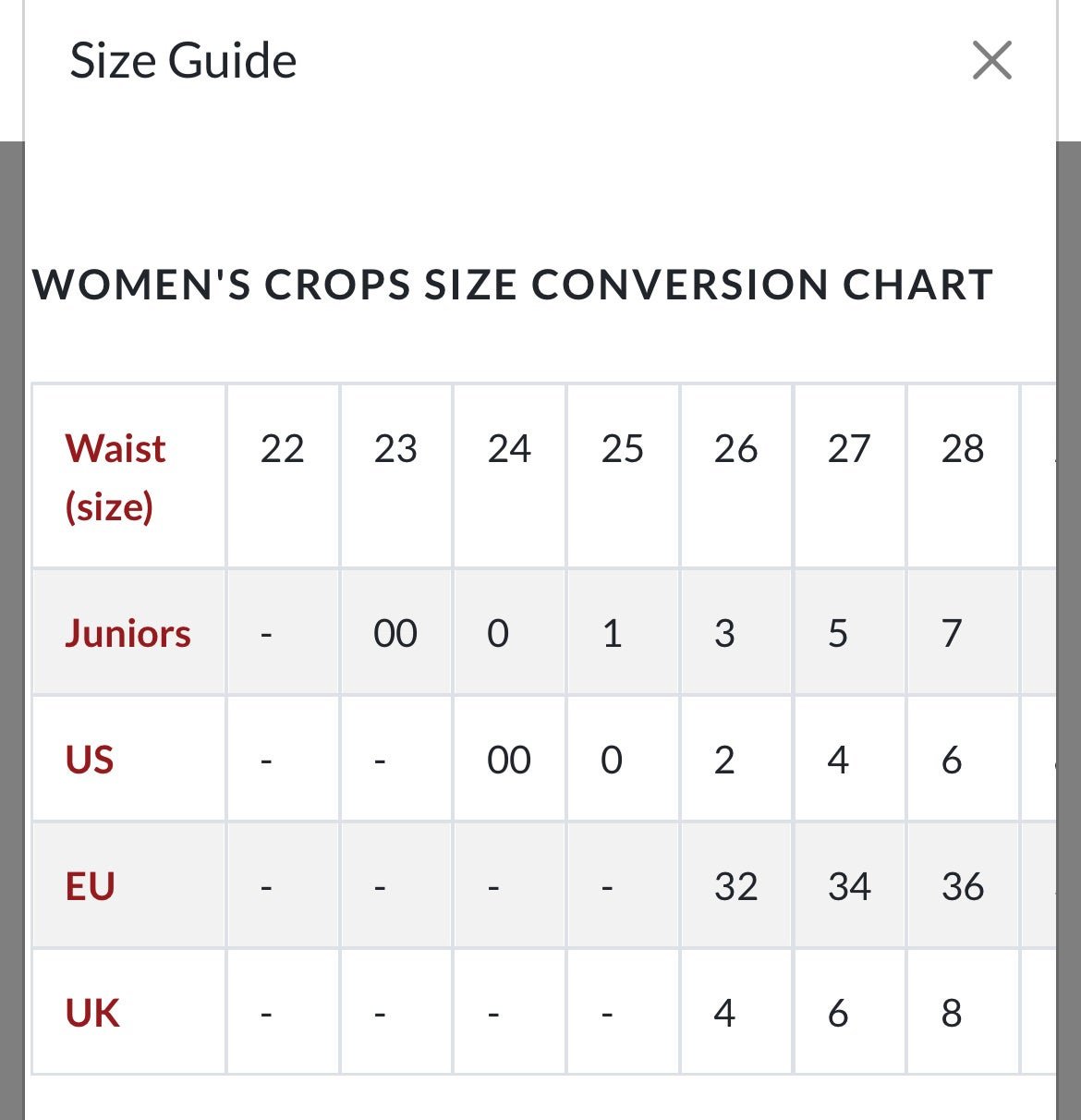Click EU size 32 cell
This screenshot has height=1120, width=1081.
(736, 886)
